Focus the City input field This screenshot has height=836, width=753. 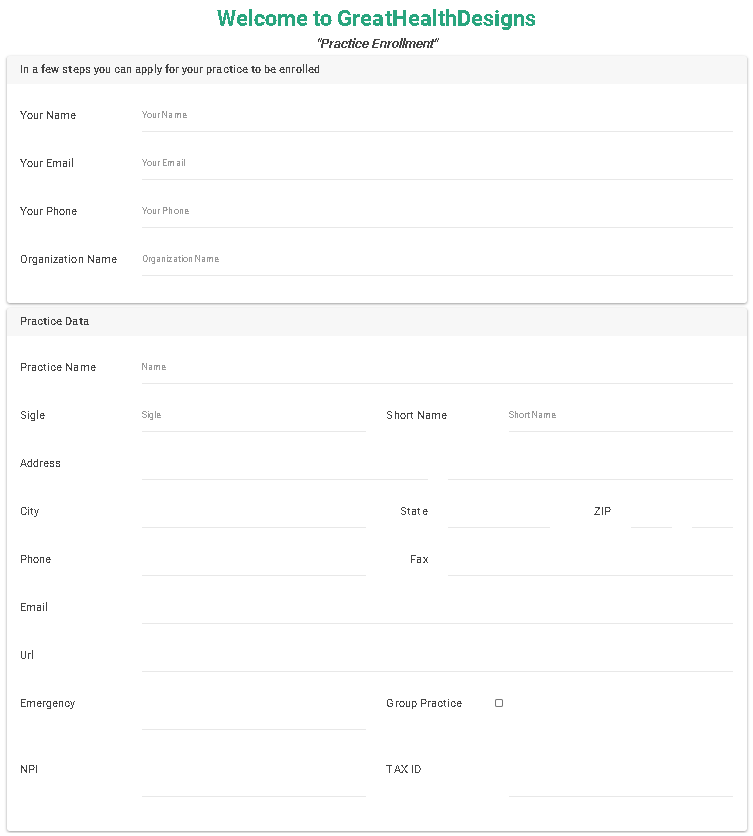(x=253, y=512)
